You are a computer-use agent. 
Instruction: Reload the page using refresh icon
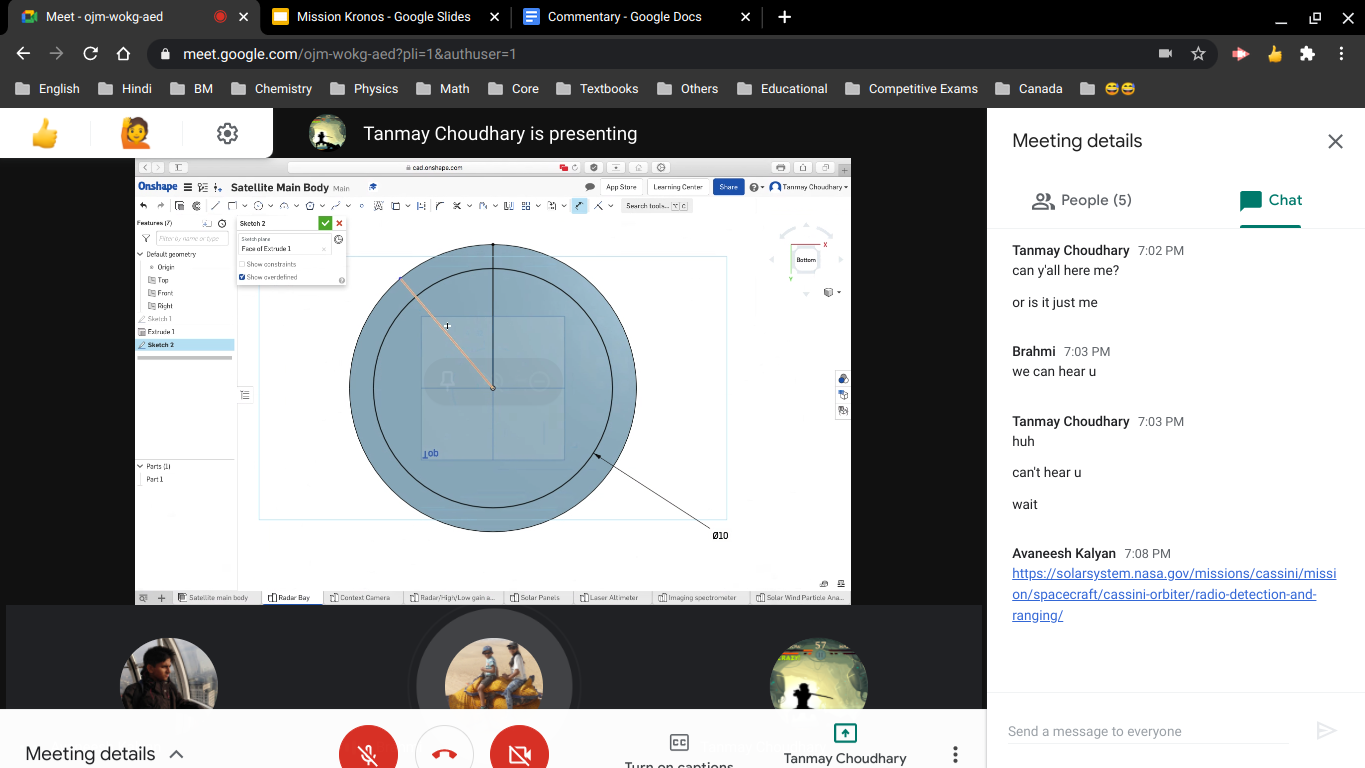coord(90,54)
